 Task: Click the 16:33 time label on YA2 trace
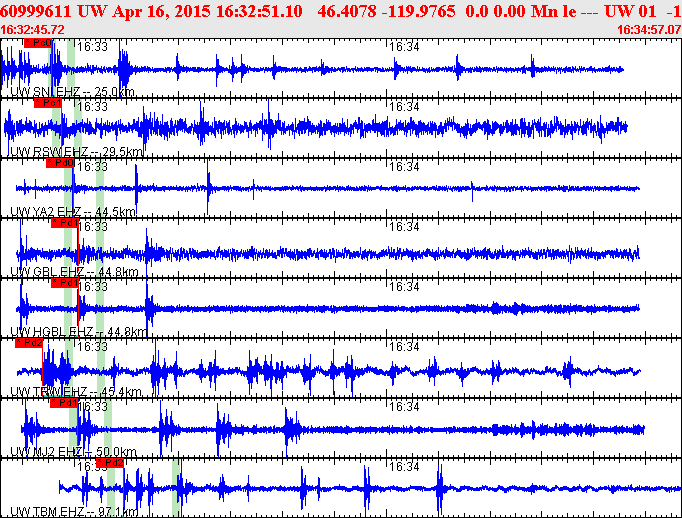(93, 167)
